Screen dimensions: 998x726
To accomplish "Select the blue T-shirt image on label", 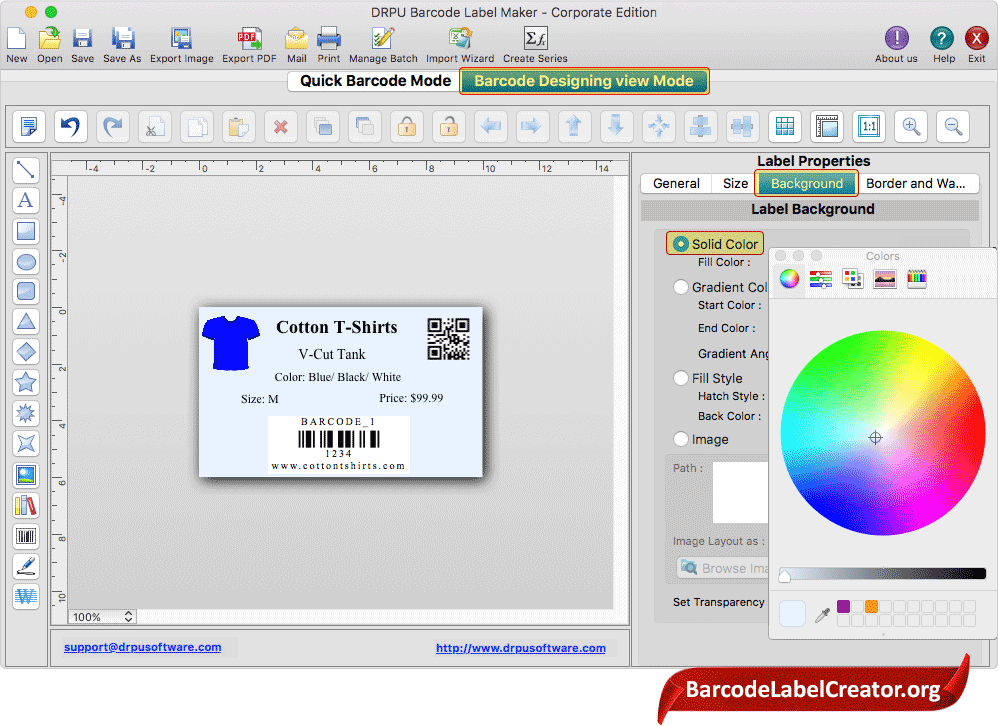I will [230, 343].
